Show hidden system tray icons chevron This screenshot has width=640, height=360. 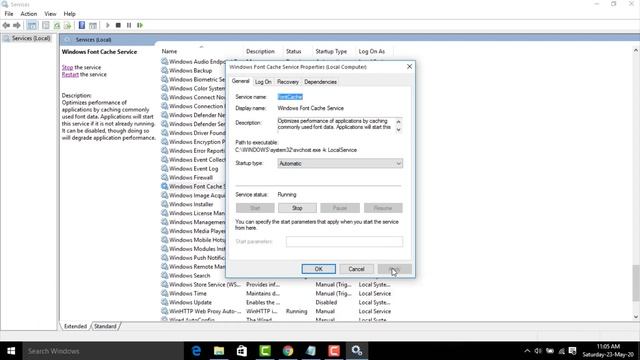click(x=527, y=351)
